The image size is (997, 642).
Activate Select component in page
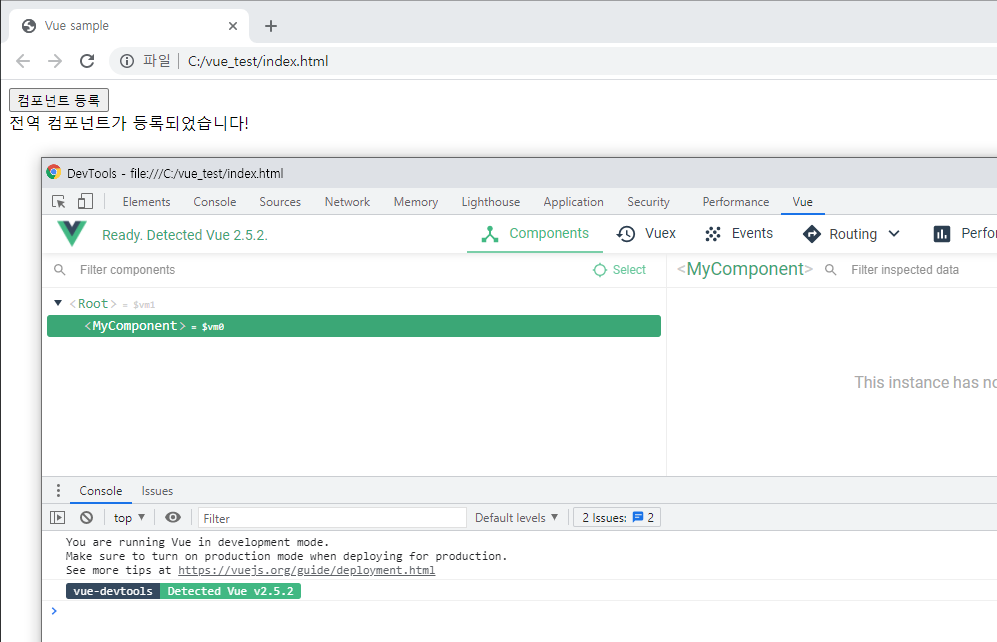(x=619, y=270)
